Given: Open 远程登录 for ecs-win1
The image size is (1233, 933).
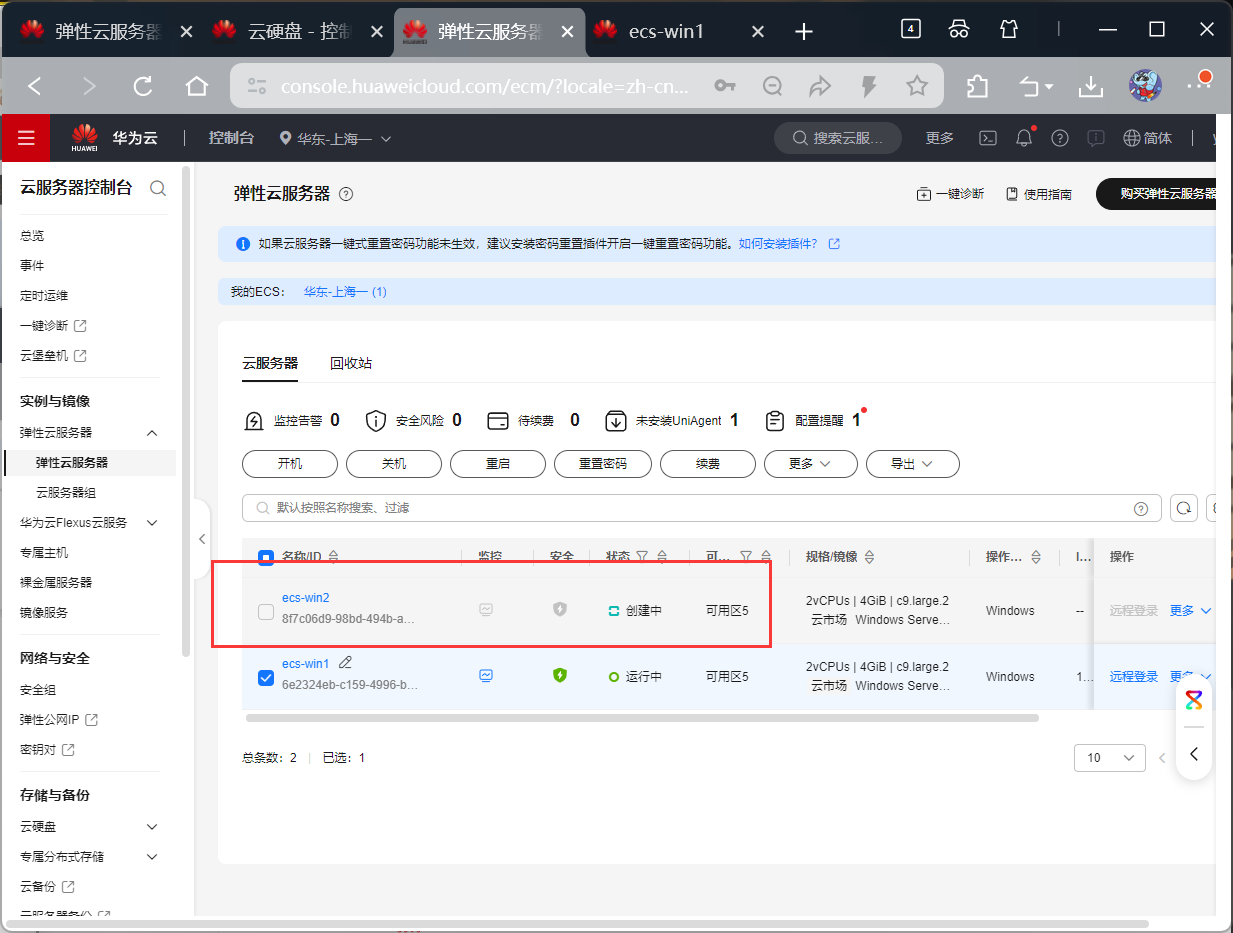Looking at the screenshot, I should (x=1134, y=677).
